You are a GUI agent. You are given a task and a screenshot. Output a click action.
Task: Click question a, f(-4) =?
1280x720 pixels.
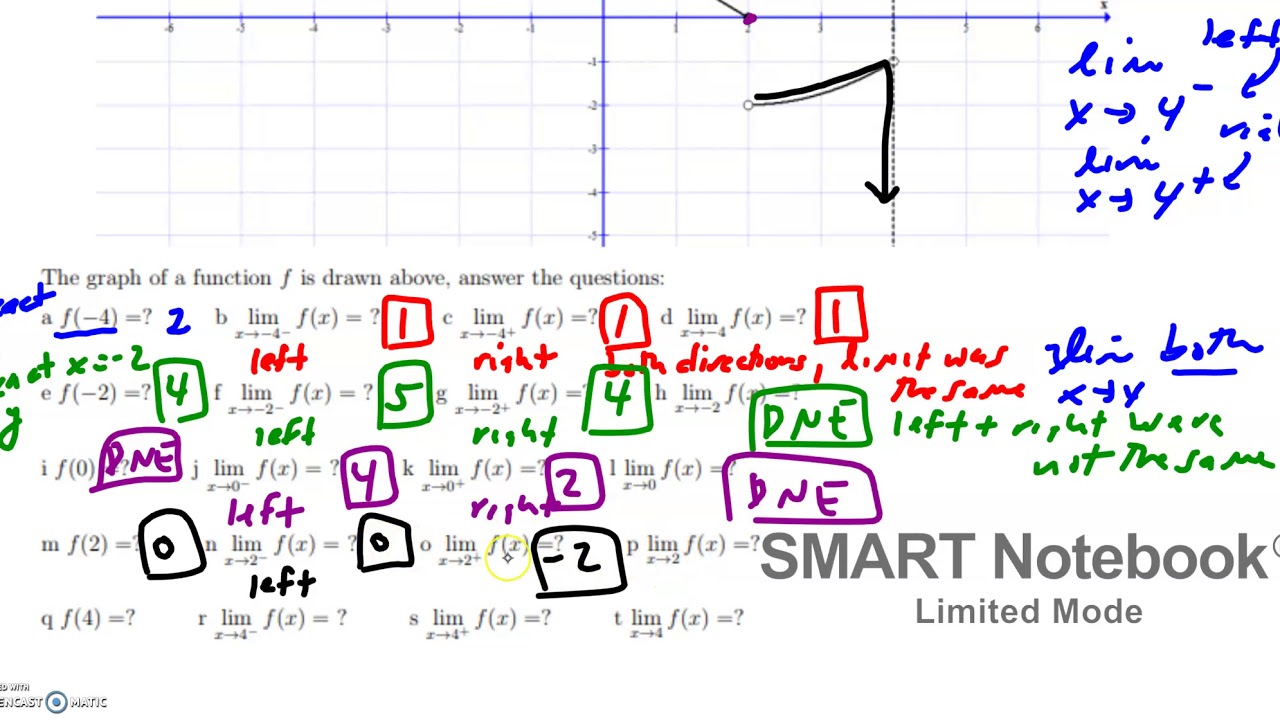(x=96, y=319)
